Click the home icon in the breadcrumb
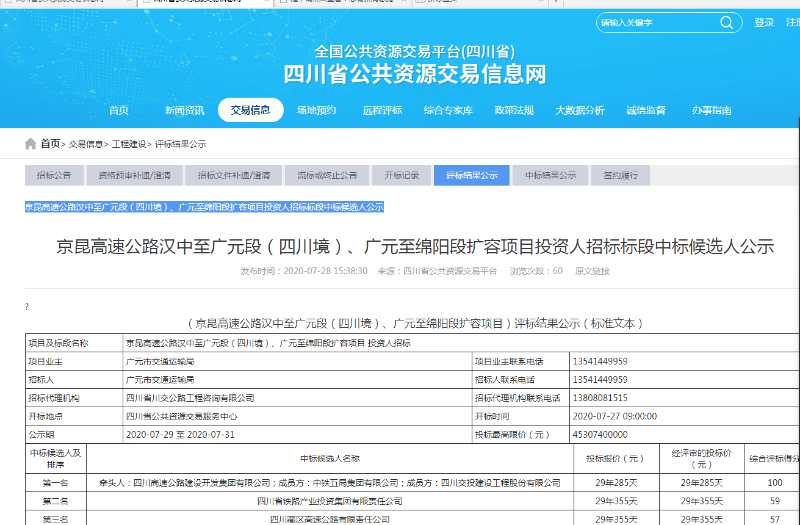This screenshot has width=800, height=525. pos(31,144)
